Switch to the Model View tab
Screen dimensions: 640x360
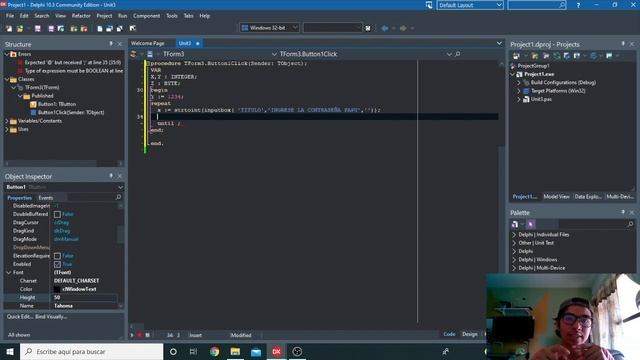(556, 196)
